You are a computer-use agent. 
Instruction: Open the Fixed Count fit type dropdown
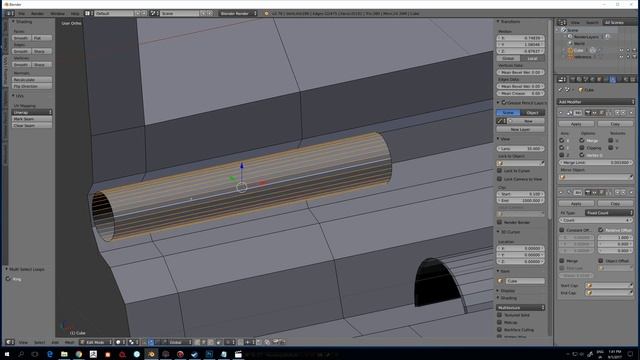click(609, 213)
